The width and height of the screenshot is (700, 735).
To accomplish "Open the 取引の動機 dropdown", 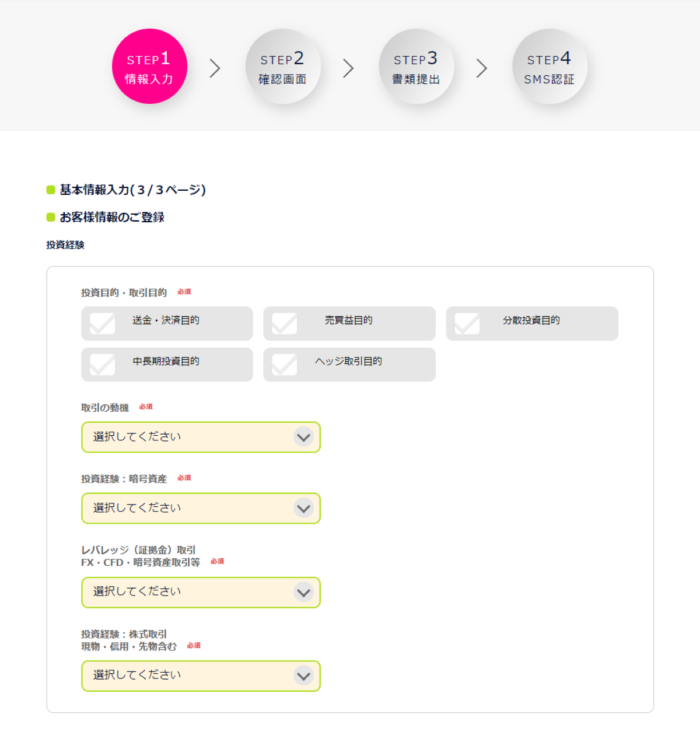I will point(201,437).
